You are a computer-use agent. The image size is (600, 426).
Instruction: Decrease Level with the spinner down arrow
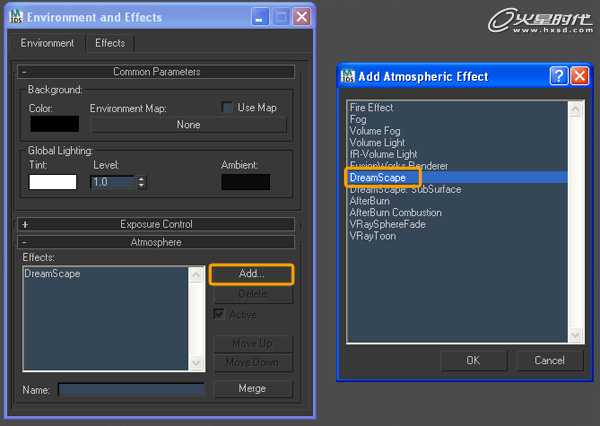pyautogui.click(x=142, y=186)
